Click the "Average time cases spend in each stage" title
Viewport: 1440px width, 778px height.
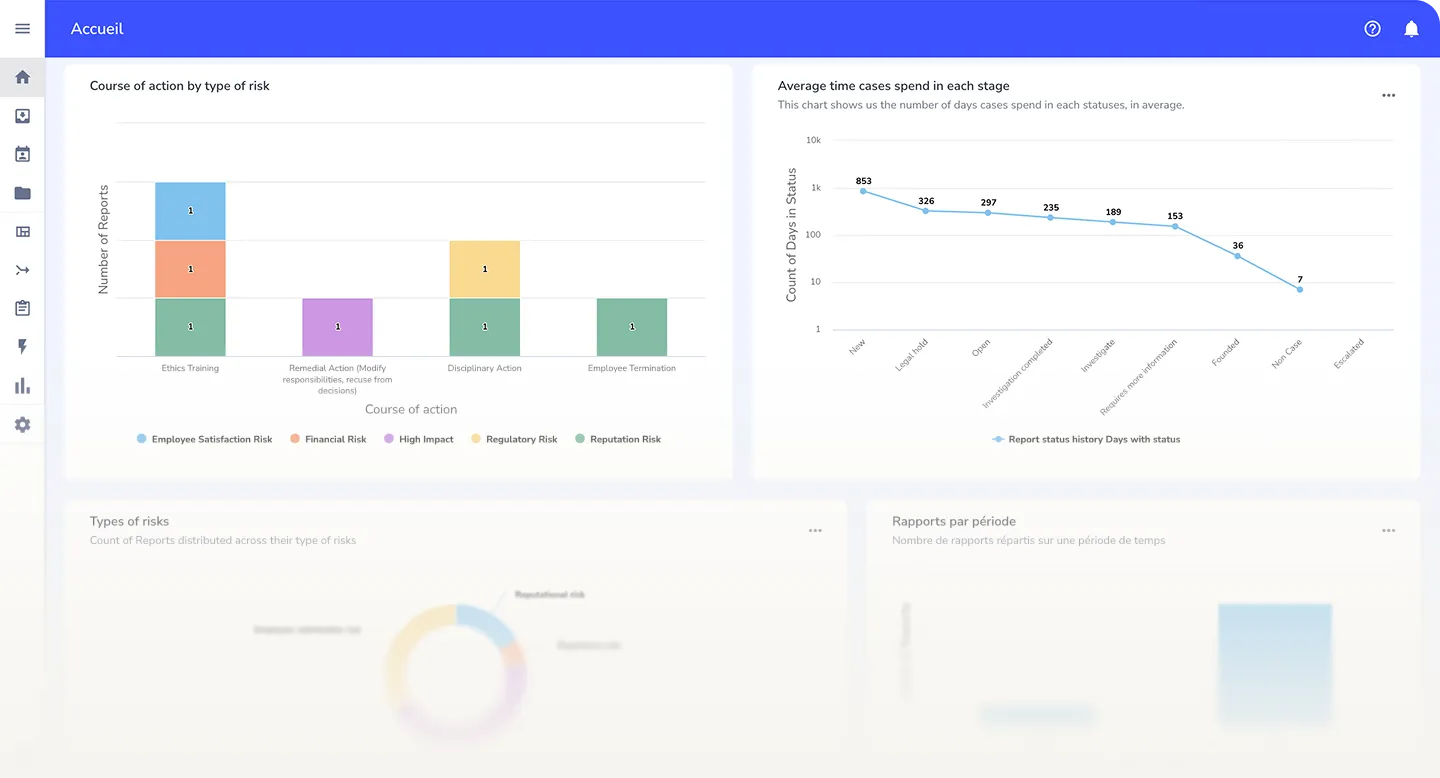[893, 86]
